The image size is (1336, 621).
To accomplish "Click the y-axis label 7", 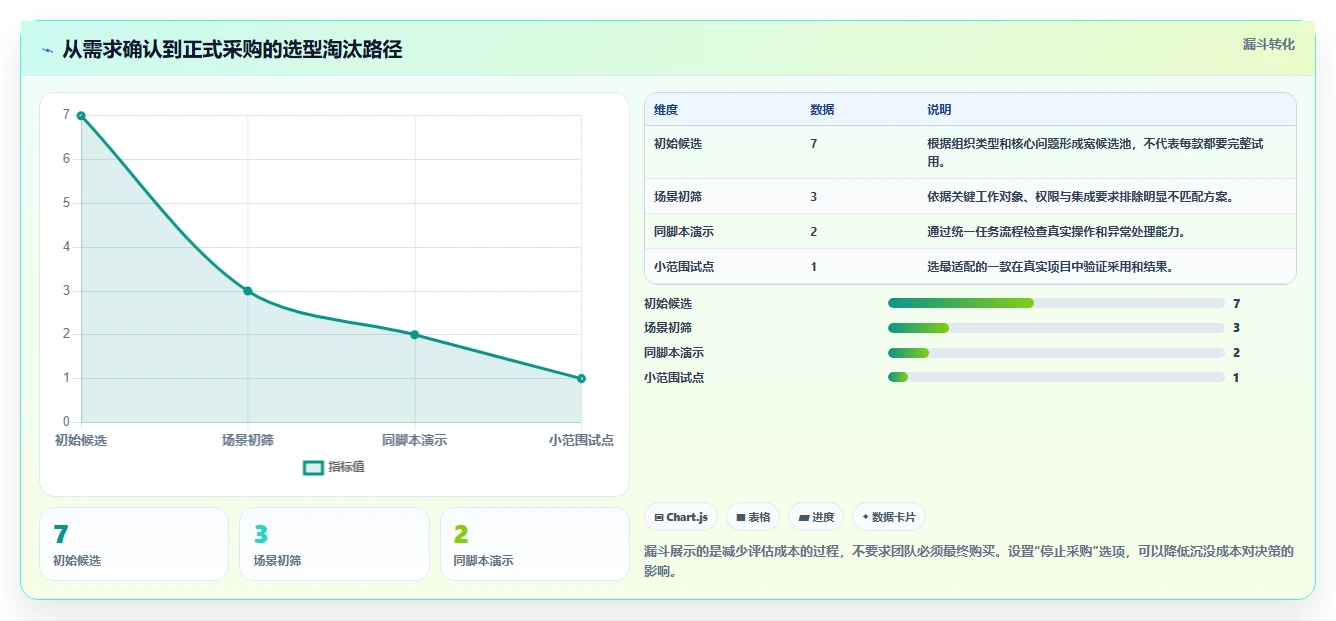I will click(x=66, y=115).
